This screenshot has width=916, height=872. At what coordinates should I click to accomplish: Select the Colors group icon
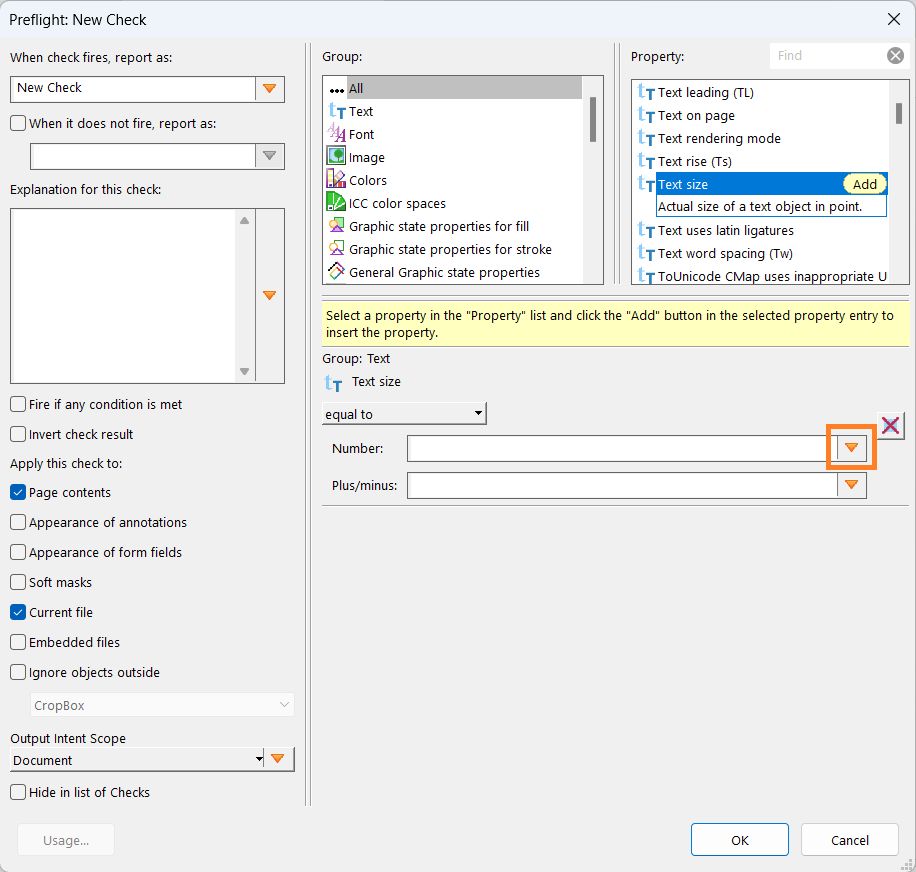(x=336, y=179)
